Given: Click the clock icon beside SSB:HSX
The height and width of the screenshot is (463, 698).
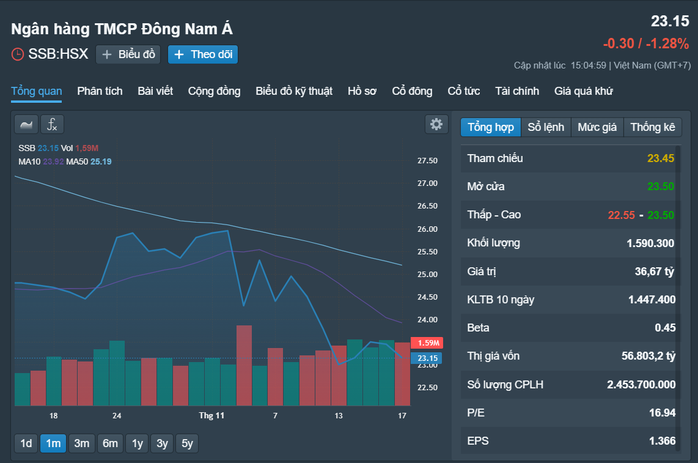Looking at the screenshot, I should 17,54.
